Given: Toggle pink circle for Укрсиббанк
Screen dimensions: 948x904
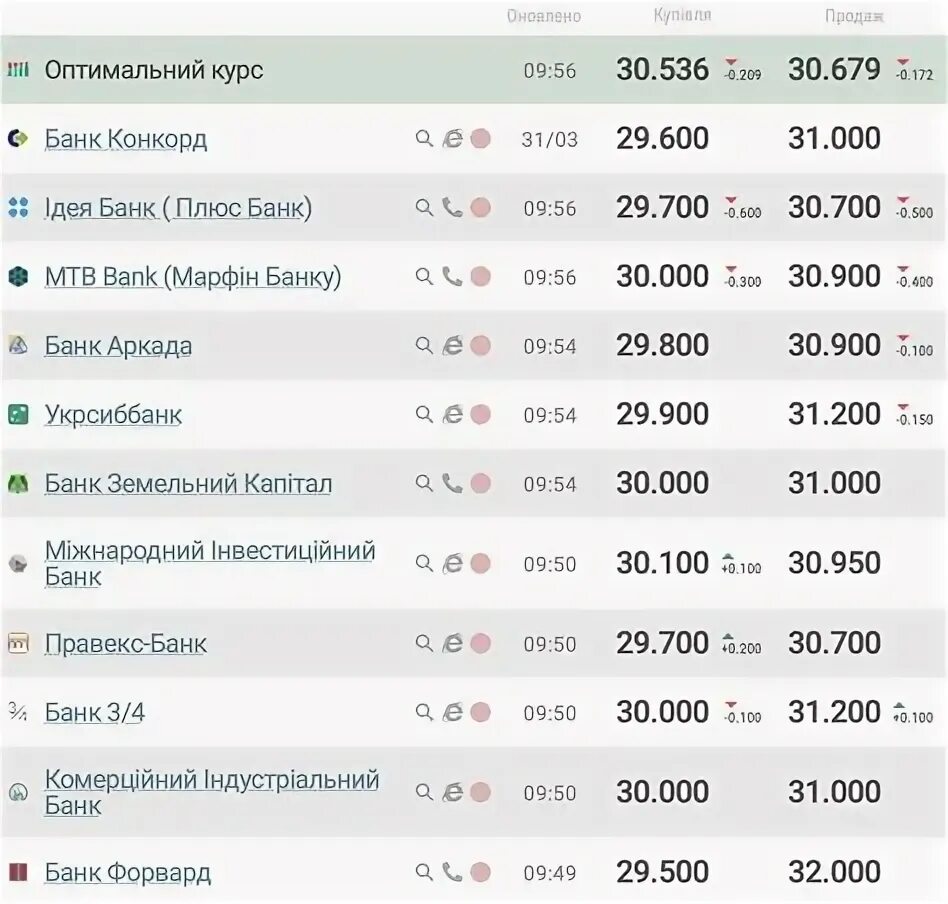Looking at the screenshot, I should (481, 415).
